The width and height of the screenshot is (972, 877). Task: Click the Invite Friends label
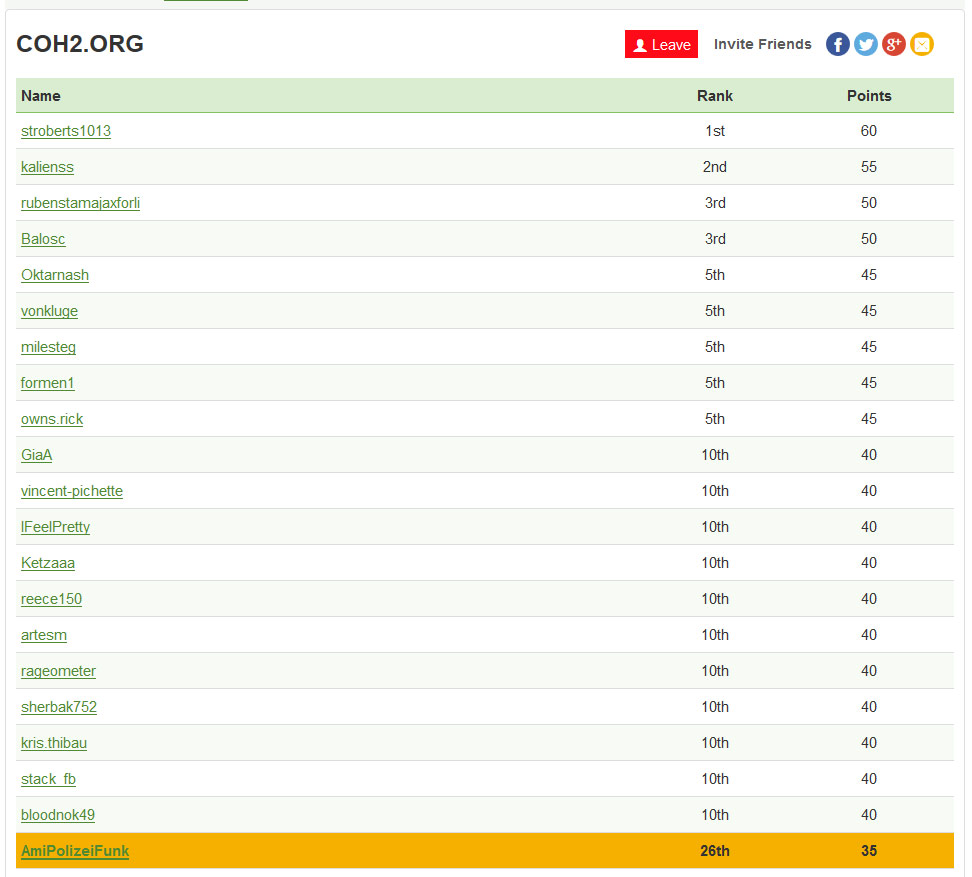pos(762,44)
